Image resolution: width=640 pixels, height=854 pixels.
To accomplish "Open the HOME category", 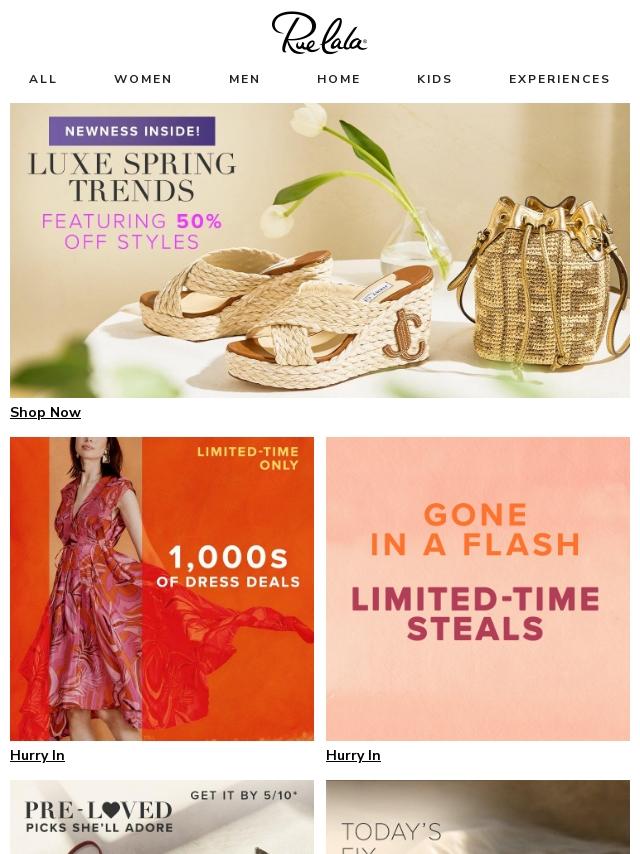I will coord(339,79).
